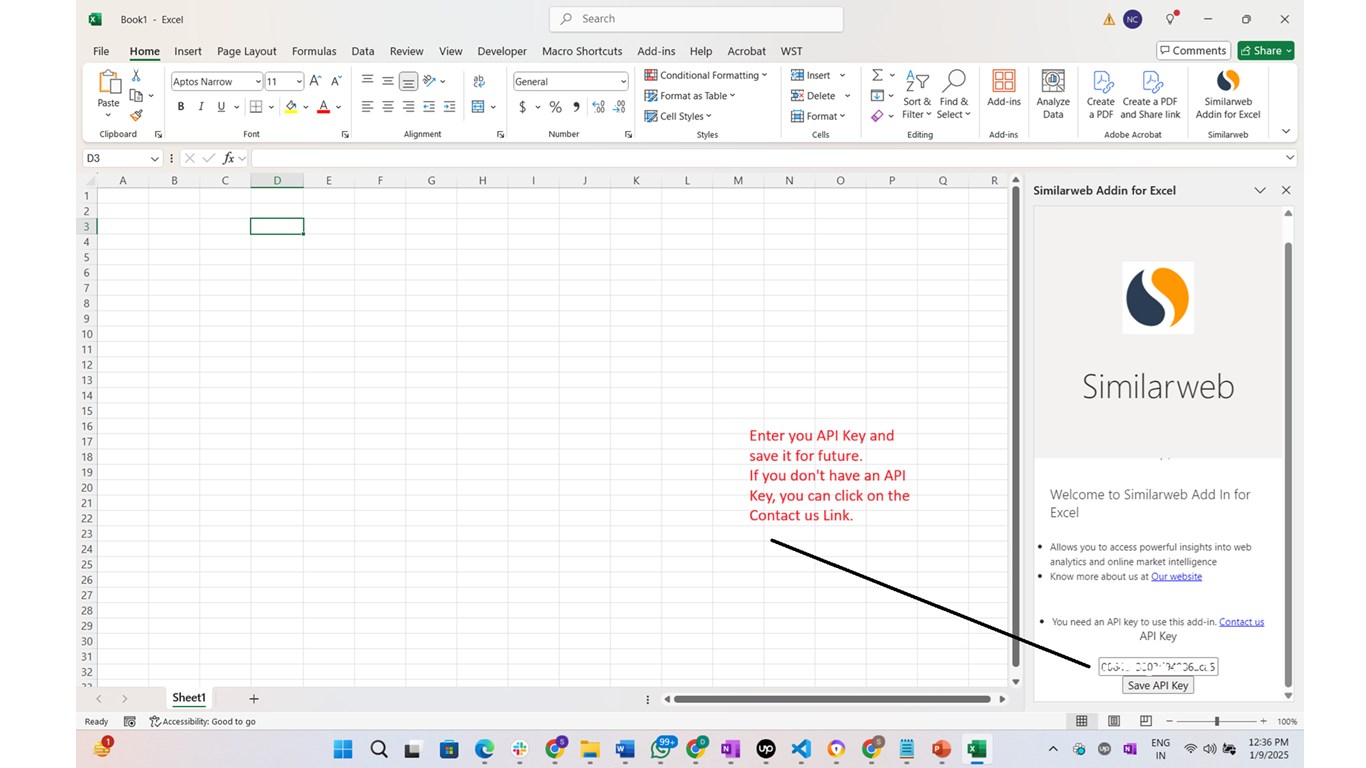Switch to the Data tab
The image size is (1366, 768).
363,51
